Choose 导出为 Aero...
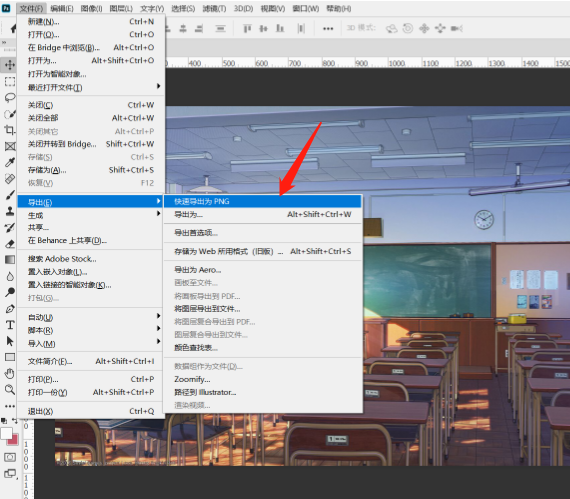This screenshot has height=499, width=570. tap(262, 270)
